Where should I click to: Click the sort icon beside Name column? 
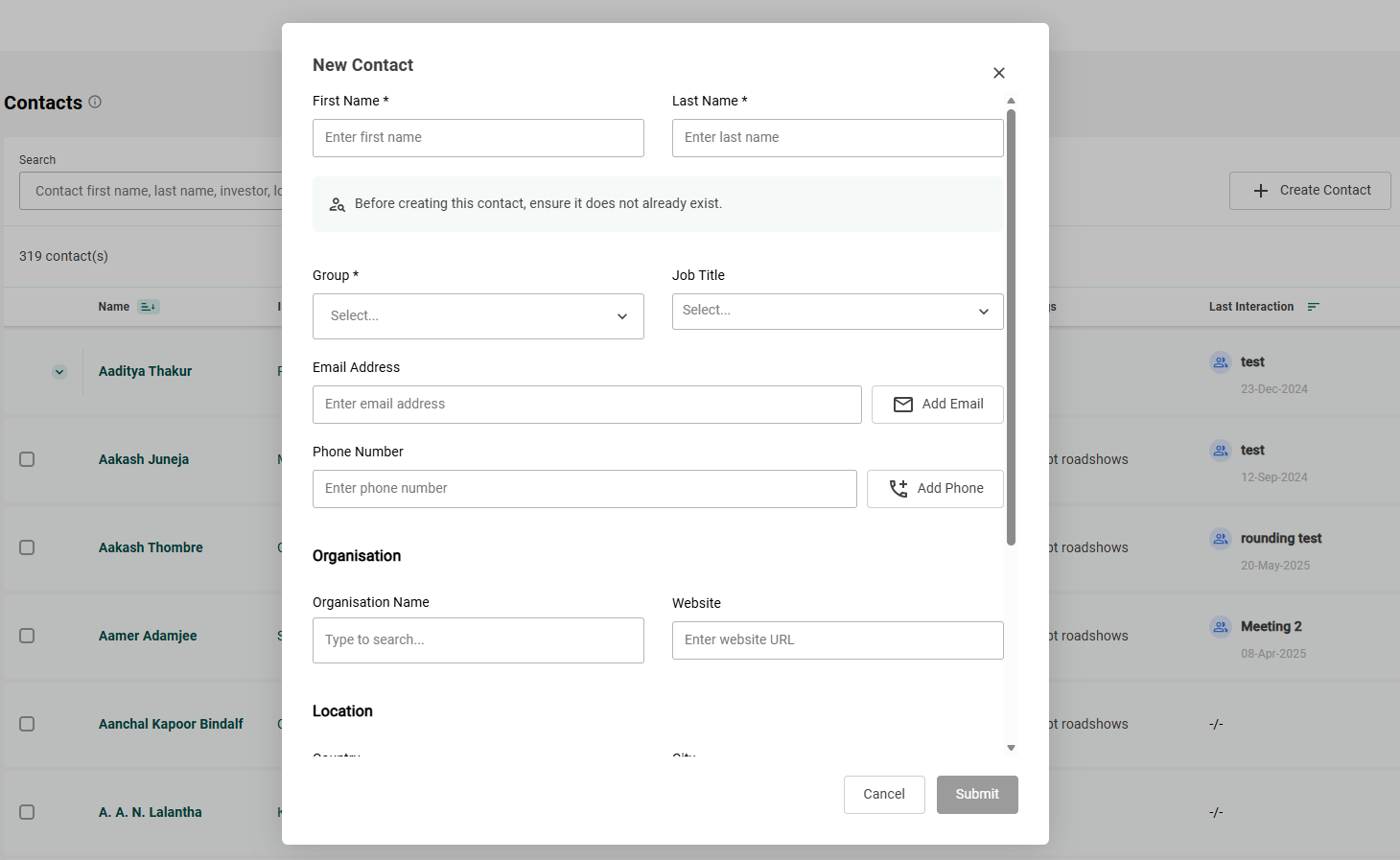pyautogui.click(x=148, y=307)
